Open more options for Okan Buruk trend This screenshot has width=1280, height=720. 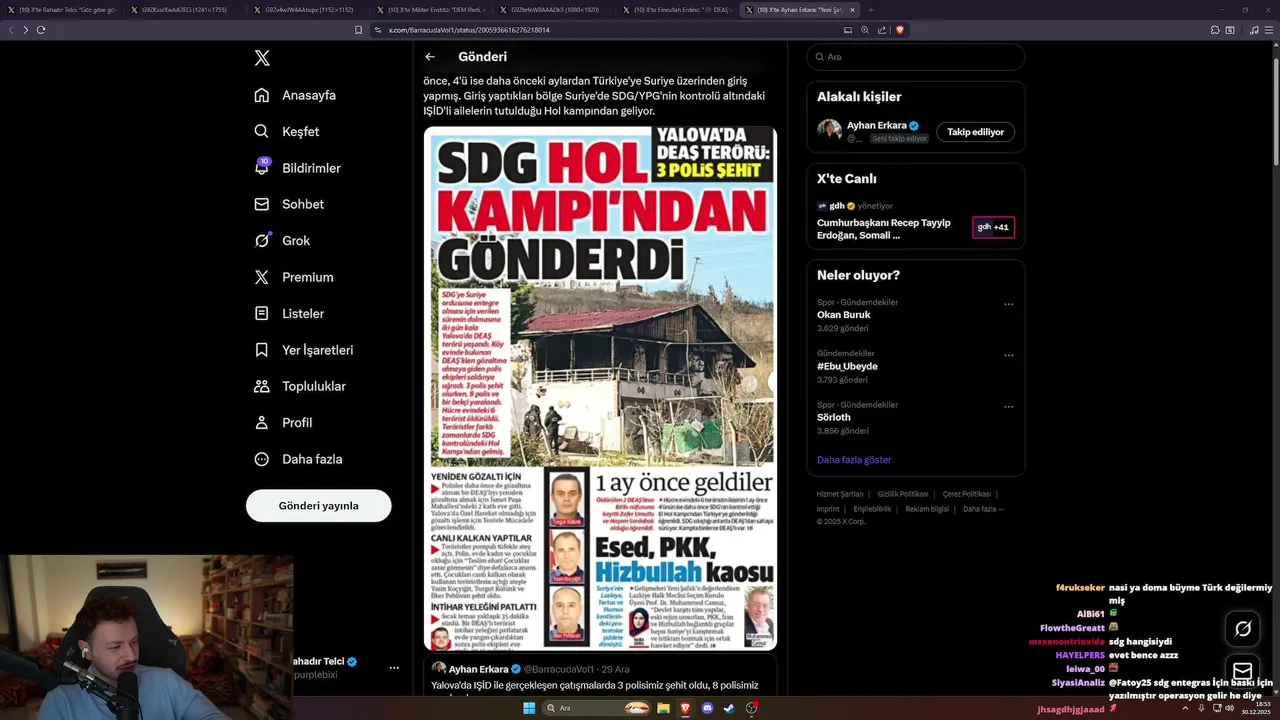[1008, 304]
